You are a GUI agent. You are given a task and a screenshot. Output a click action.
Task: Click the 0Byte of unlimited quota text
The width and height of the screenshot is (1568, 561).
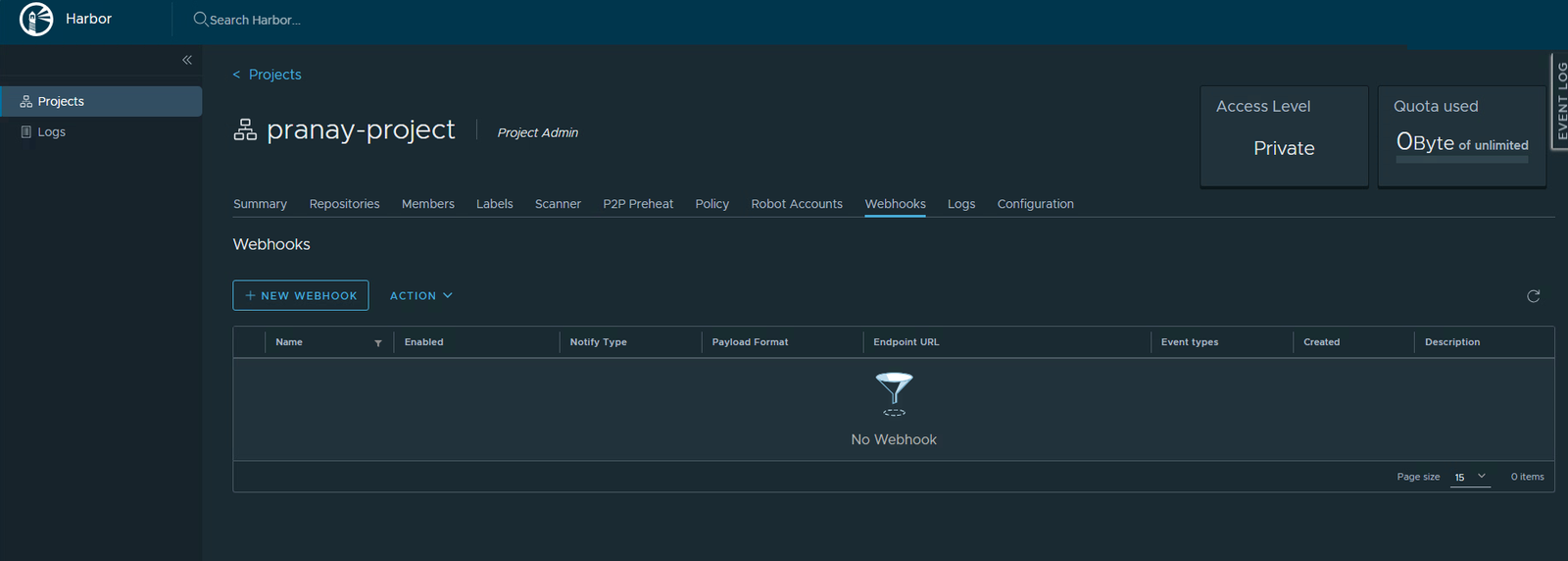1462,142
